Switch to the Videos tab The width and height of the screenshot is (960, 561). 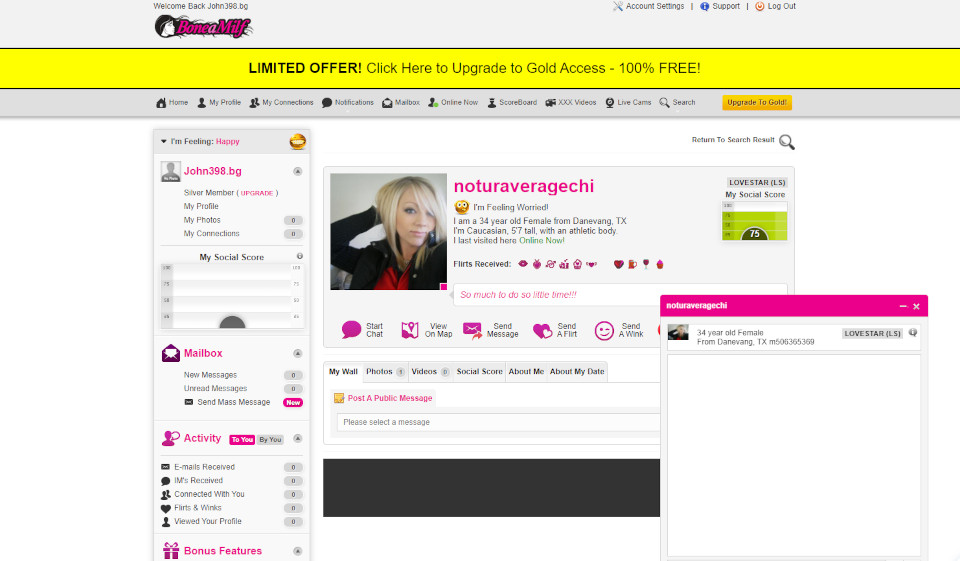click(x=430, y=372)
